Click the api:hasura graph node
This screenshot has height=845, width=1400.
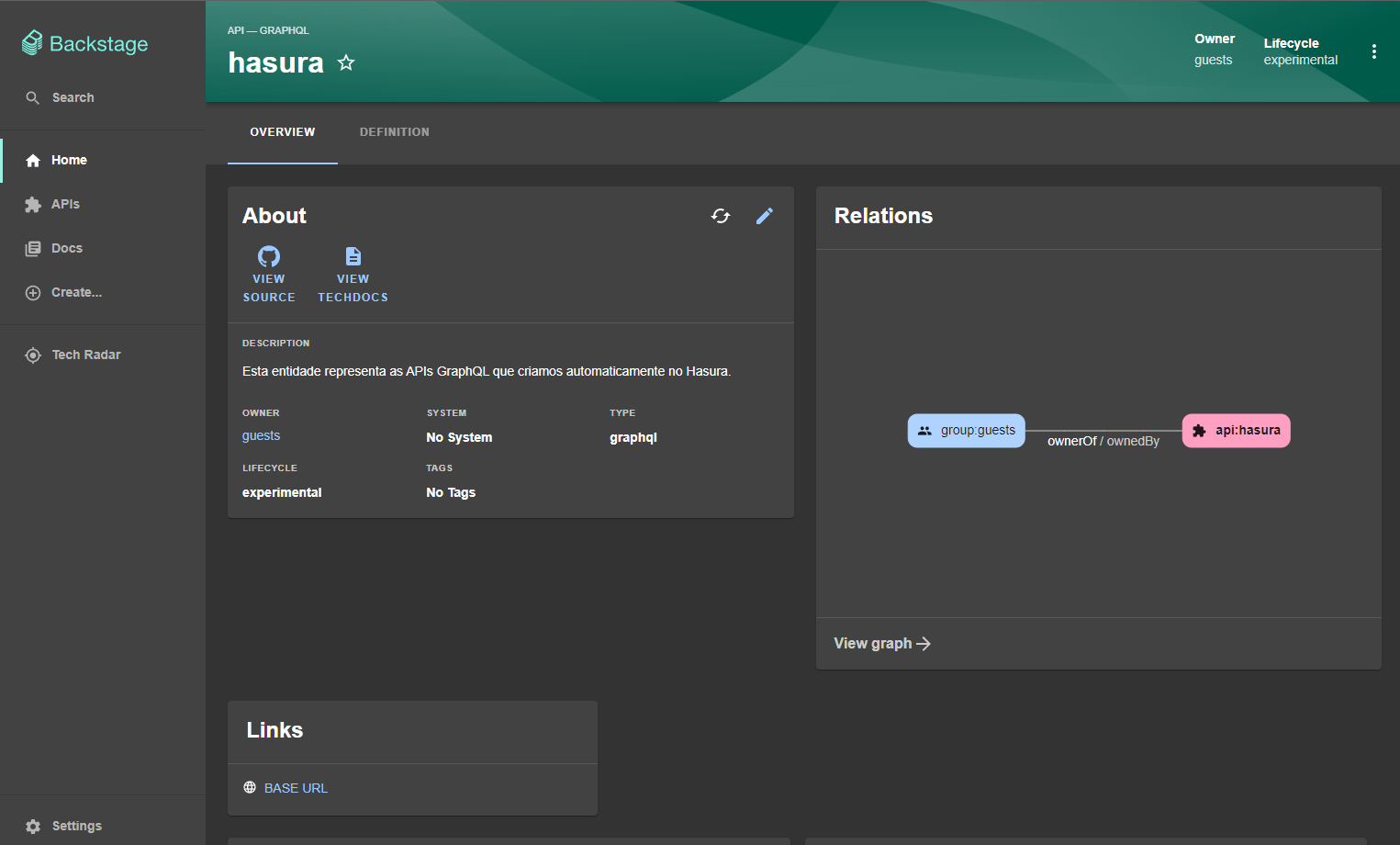coord(1237,431)
